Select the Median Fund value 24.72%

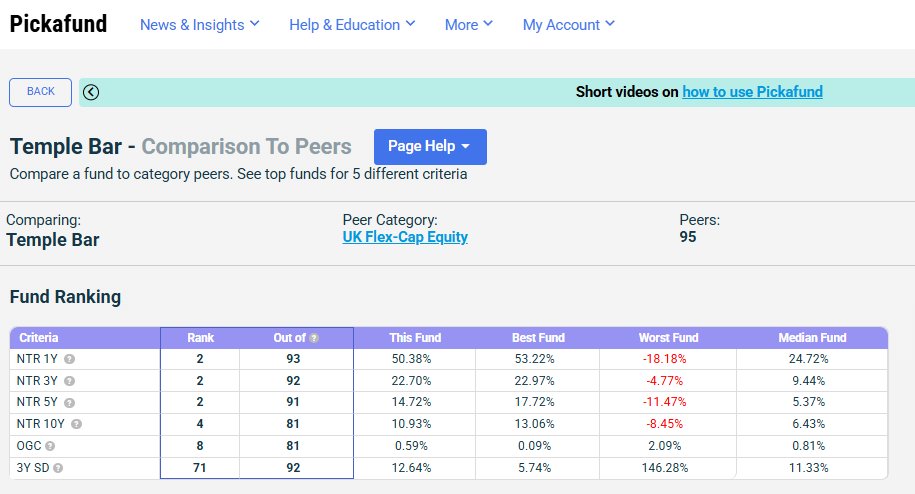pos(808,359)
